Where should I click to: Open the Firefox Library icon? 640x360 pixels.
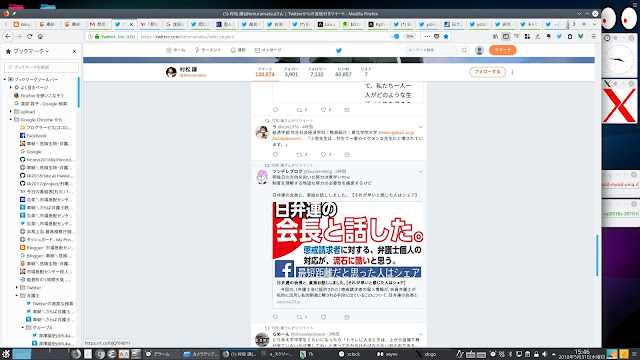[496, 36]
